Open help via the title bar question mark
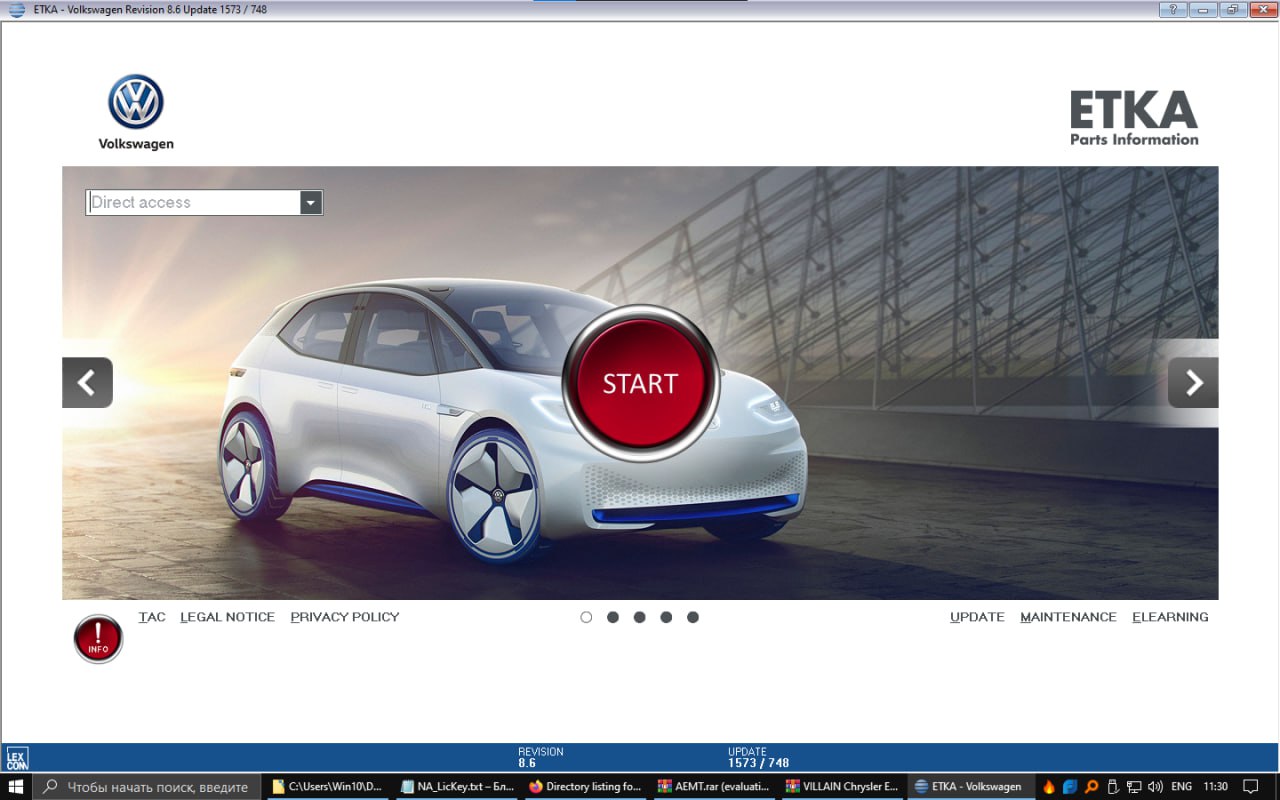The image size is (1280, 800). coord(1171,9)
